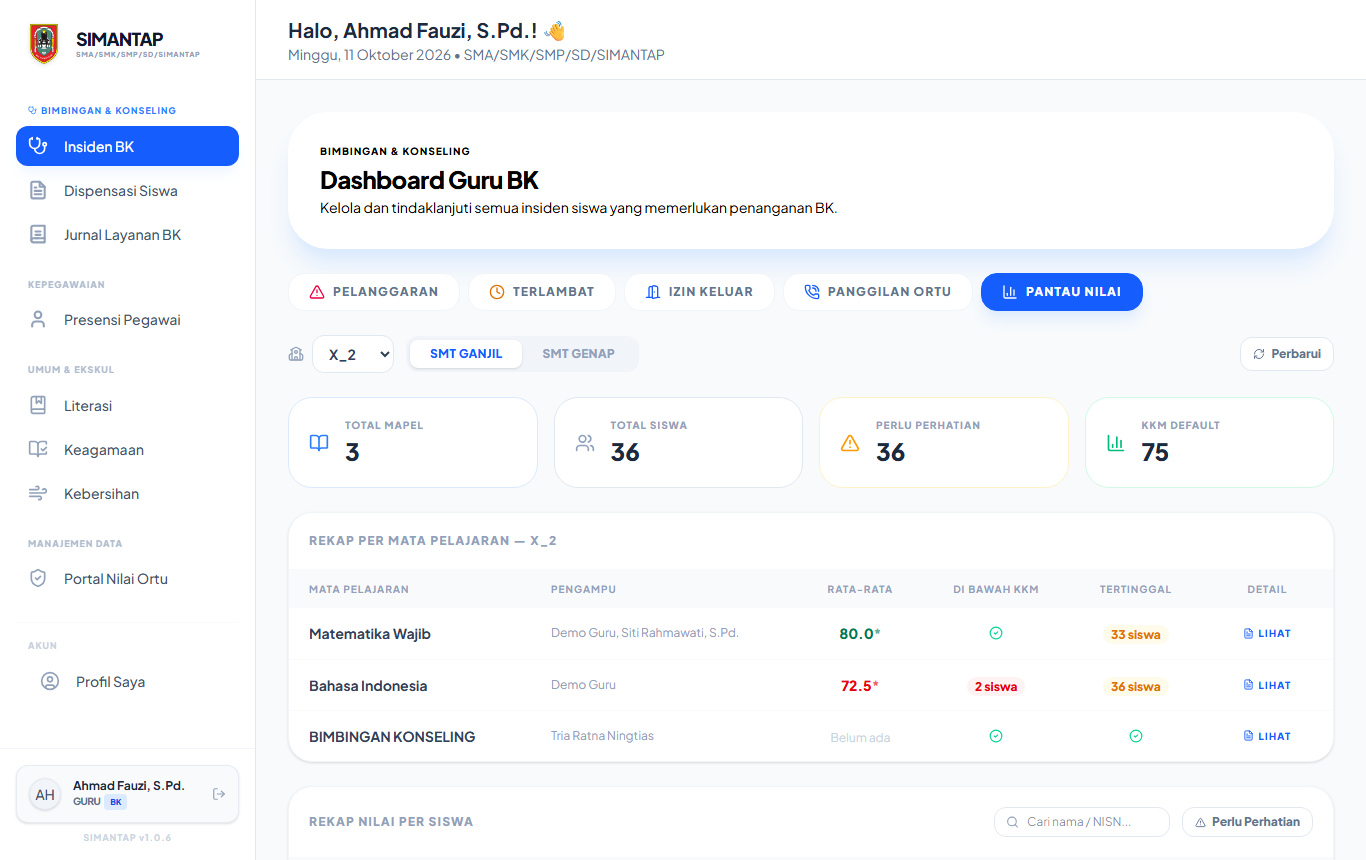Go to Jurnal Layanan BK

click(x=127, y=235)
